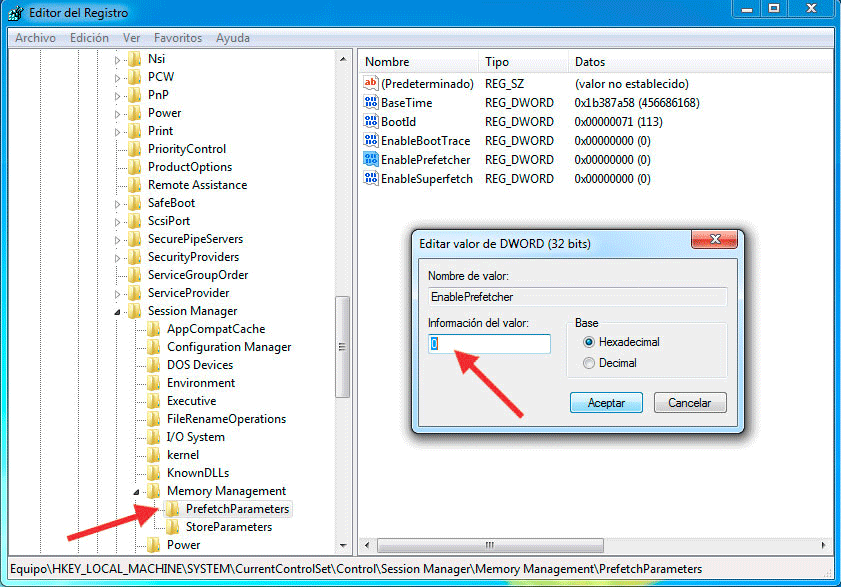Select the ServiceGroupOrder tree item
This screenshot has height=587, width=841.
coord(198,275)
